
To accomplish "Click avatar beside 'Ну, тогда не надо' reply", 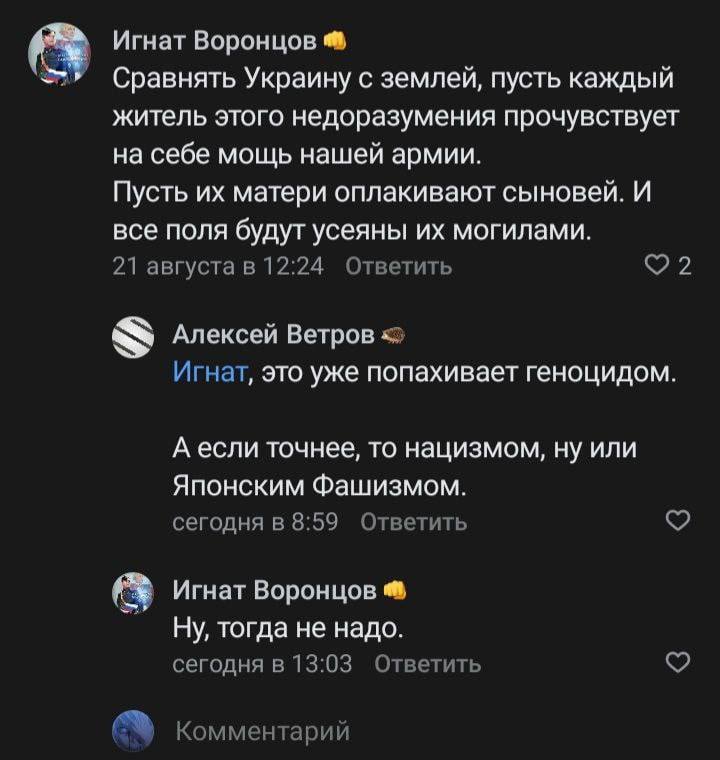I will point(131,592).
